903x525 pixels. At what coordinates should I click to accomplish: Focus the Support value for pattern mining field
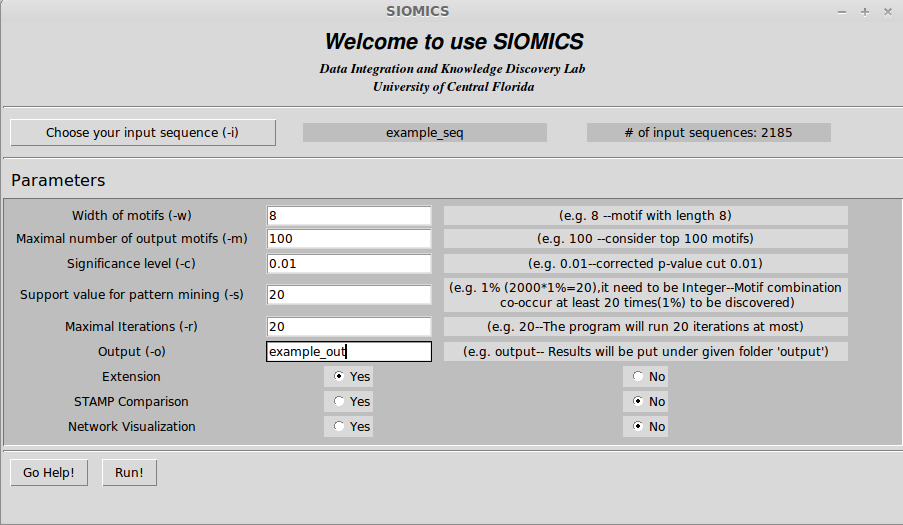point(349,295)
